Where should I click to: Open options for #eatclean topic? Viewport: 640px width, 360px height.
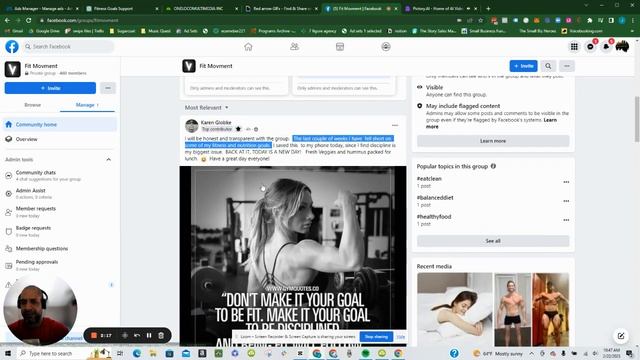pos(566,182)
